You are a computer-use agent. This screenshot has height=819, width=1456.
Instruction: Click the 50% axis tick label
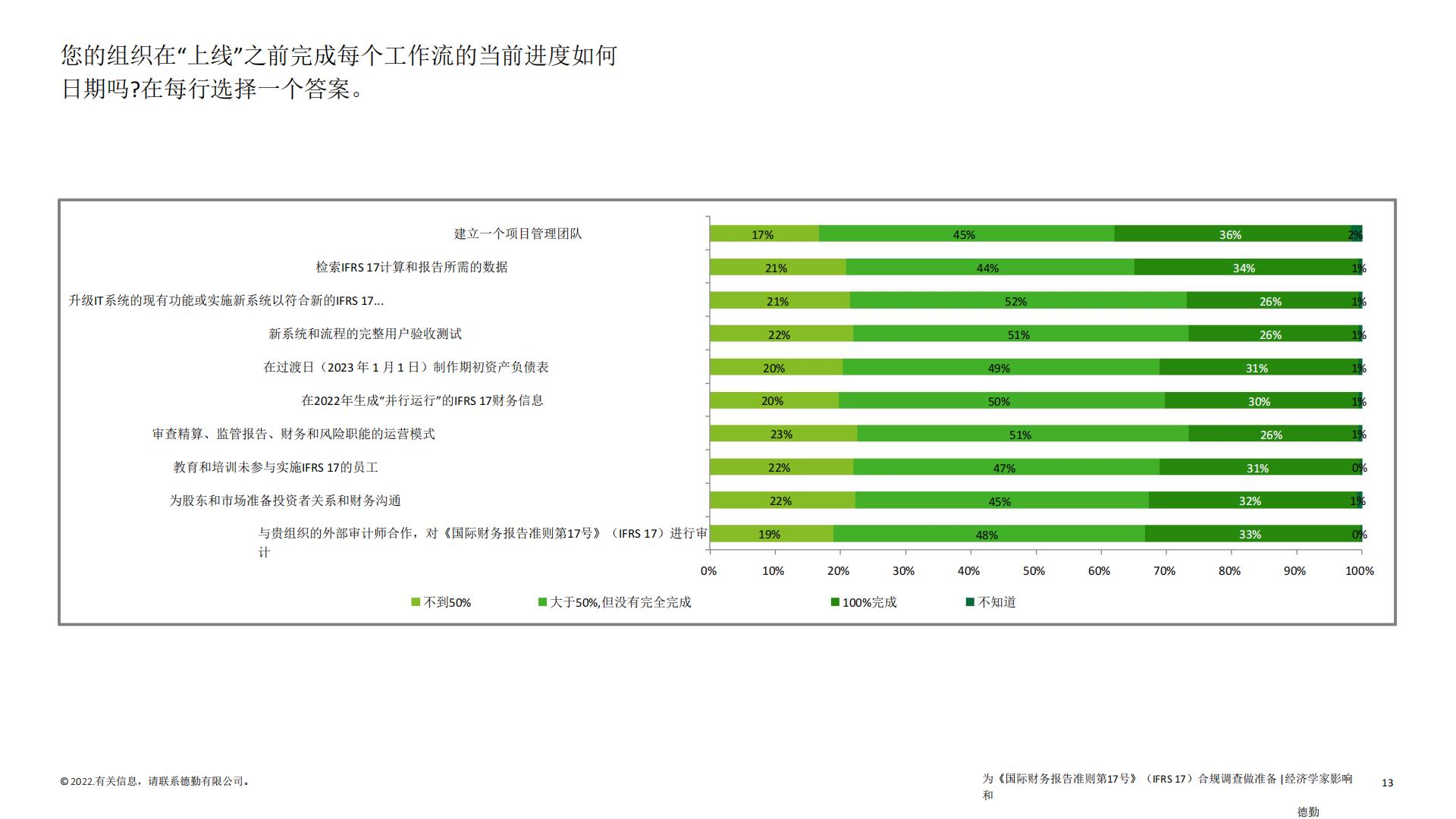point(1034,571)
